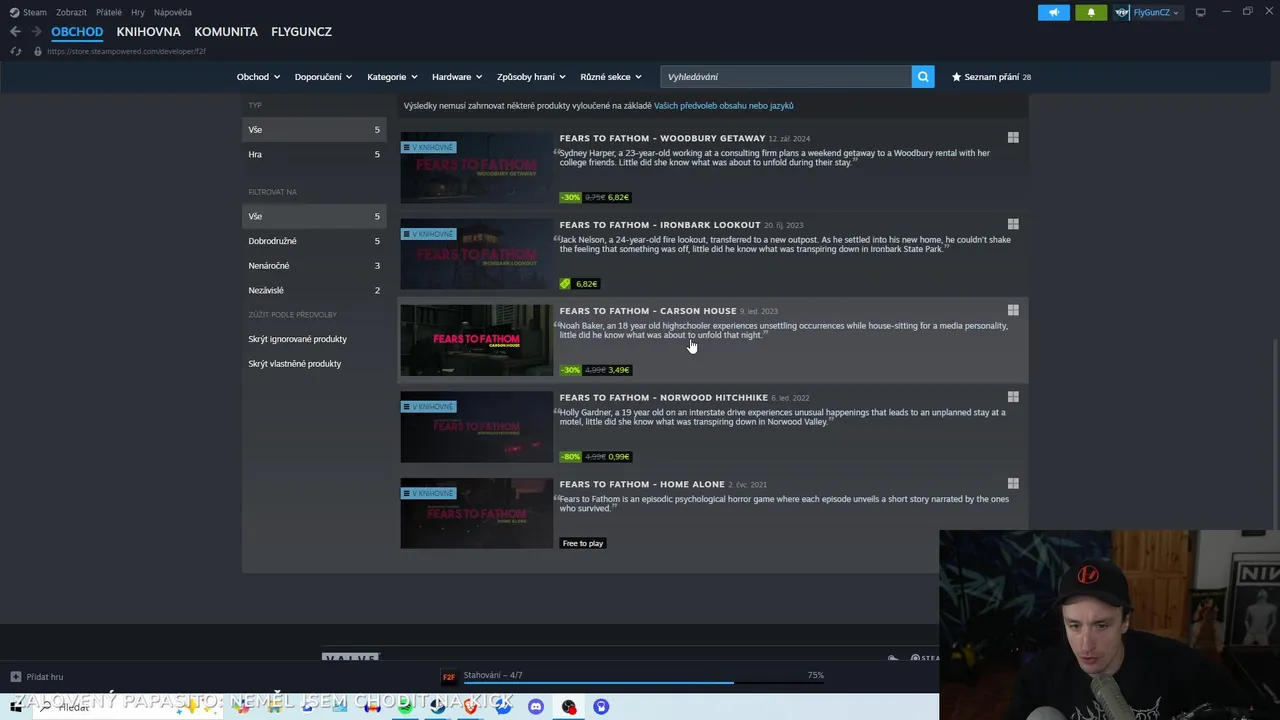Open the Hry menu

click(138, 13)
